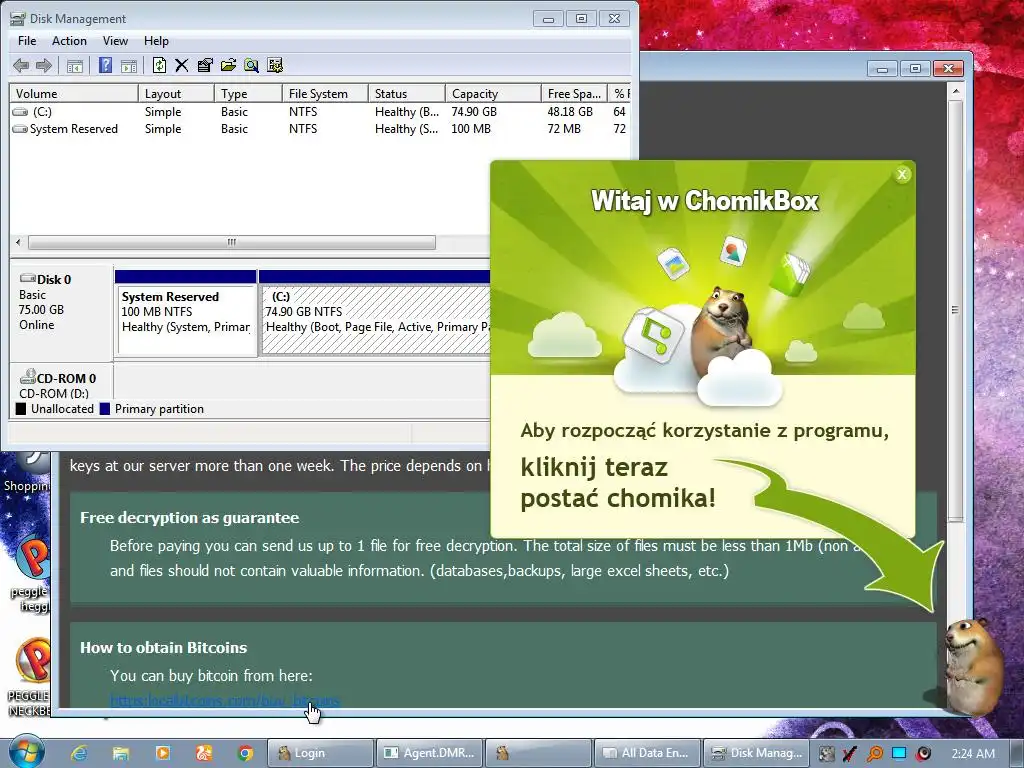Open the blue Help question-mark icon
Viewport: 1024px width, 768px height.
click(x=105, y=65)
